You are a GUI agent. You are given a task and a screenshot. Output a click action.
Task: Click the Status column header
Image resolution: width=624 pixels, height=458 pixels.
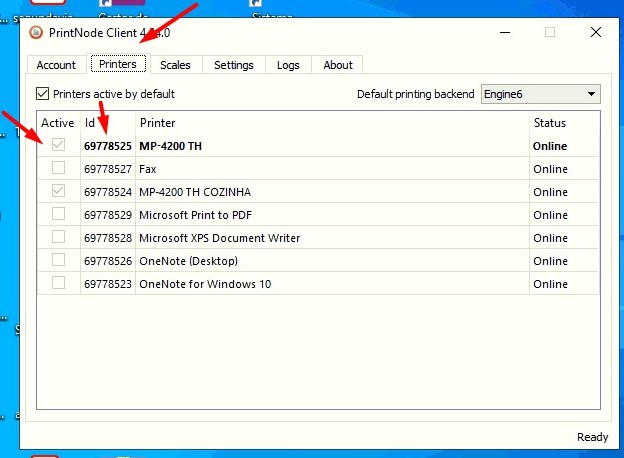(x=564, y=123)
